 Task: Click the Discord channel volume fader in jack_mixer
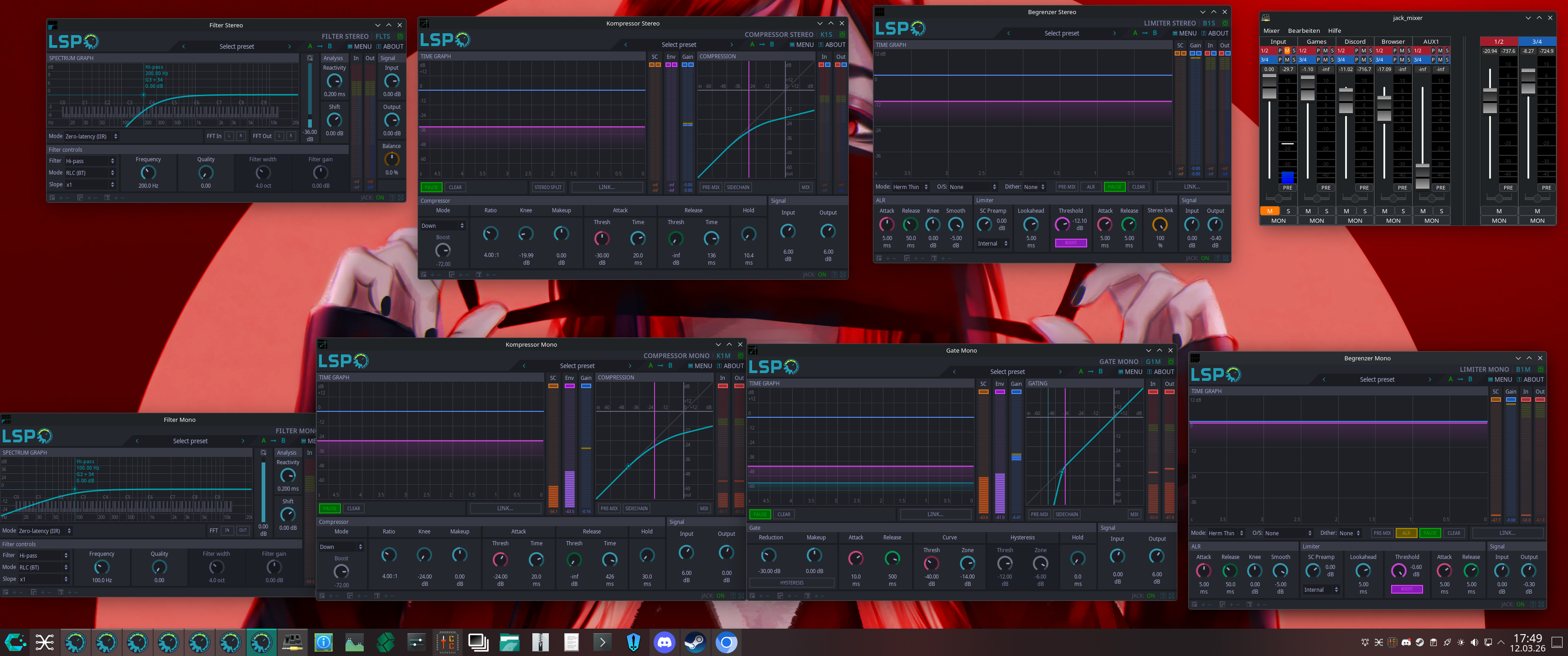pos(1346,99)
